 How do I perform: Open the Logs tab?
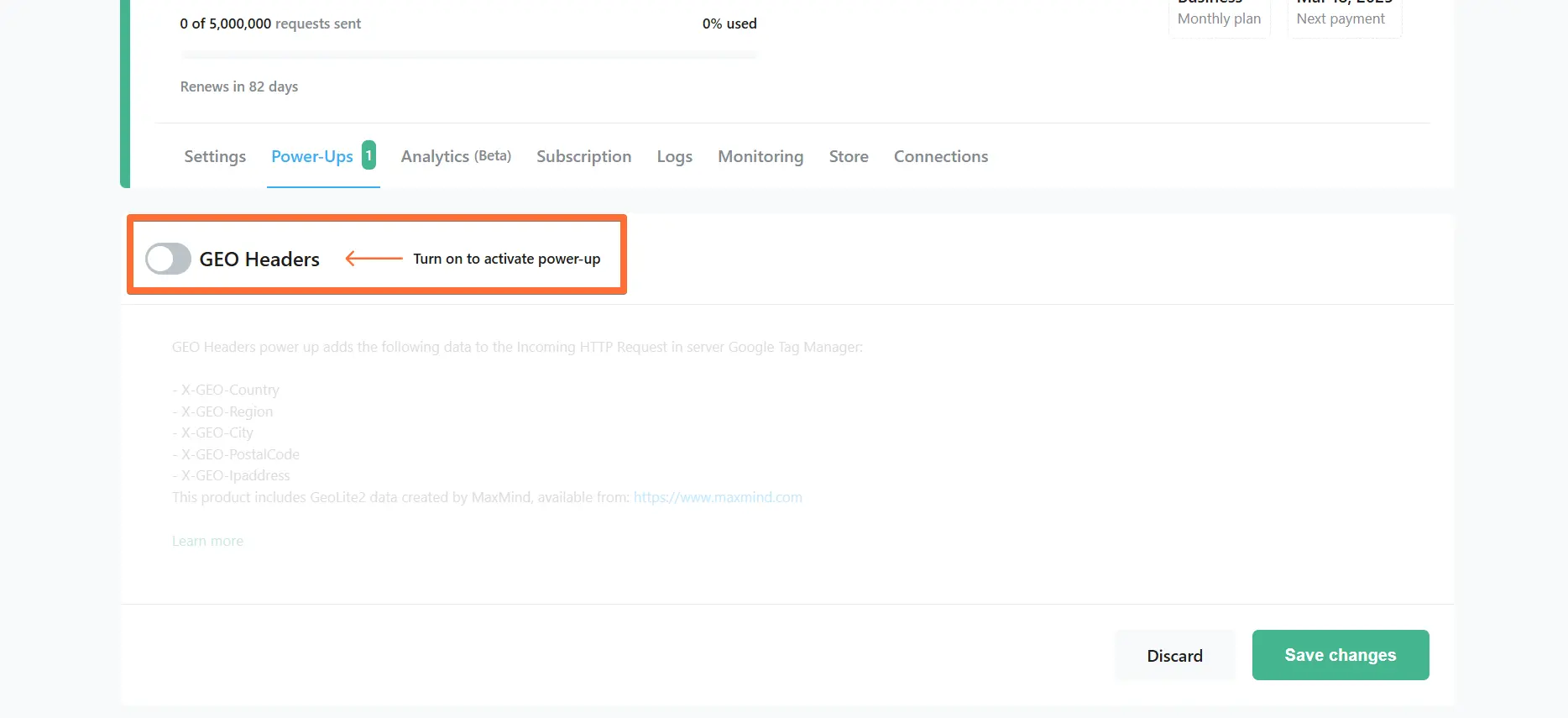click(675, 156)
